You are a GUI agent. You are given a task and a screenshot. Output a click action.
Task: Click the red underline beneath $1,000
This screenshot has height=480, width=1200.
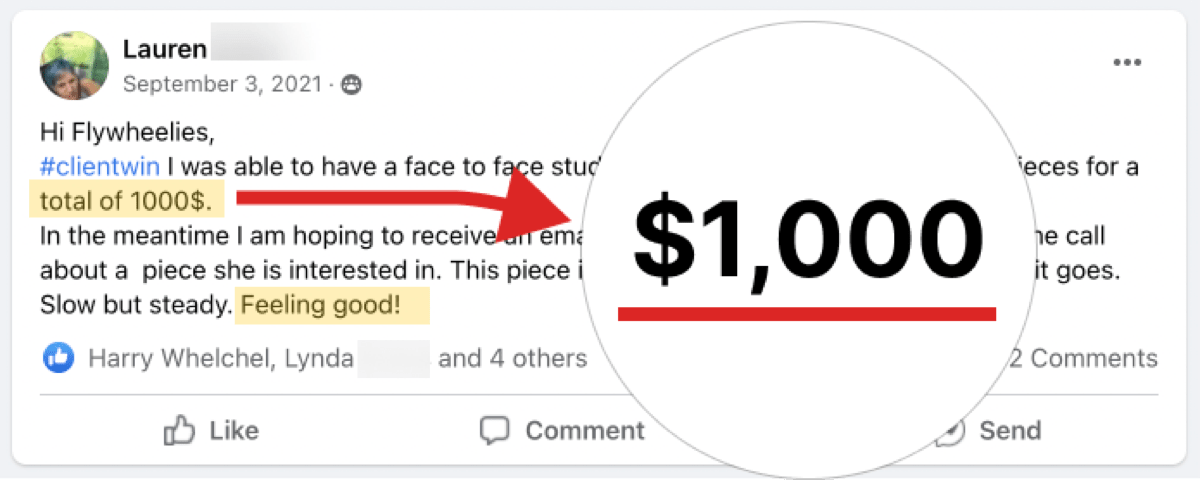tap(806, 314)
